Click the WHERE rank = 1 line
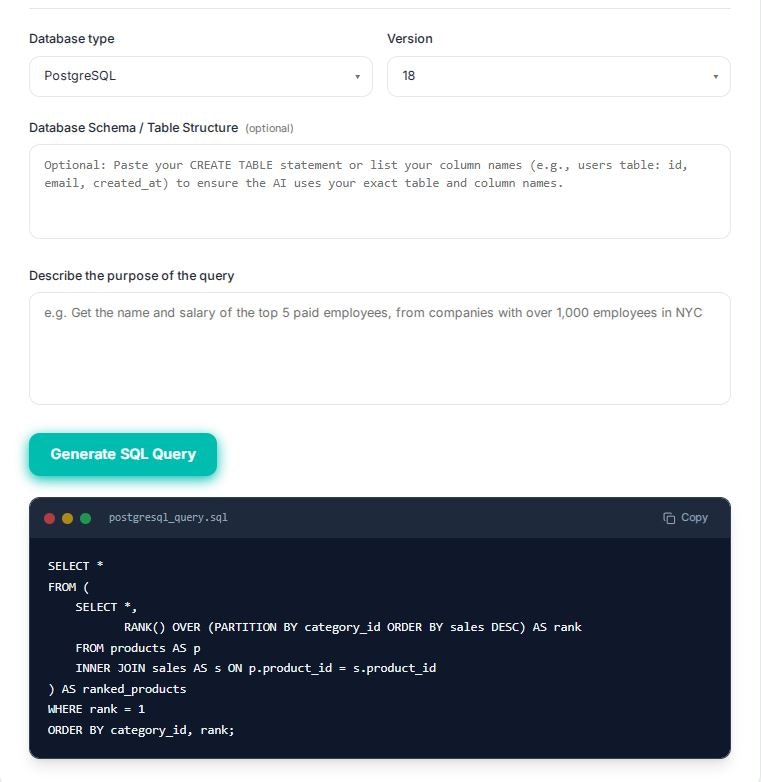This screenshot has width=761, height=782. pyautogui.click(x=96, y=709)
